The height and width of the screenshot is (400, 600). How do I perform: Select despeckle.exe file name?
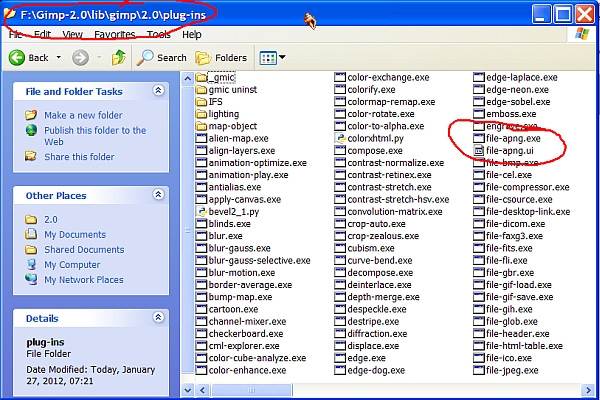[377, 309]
